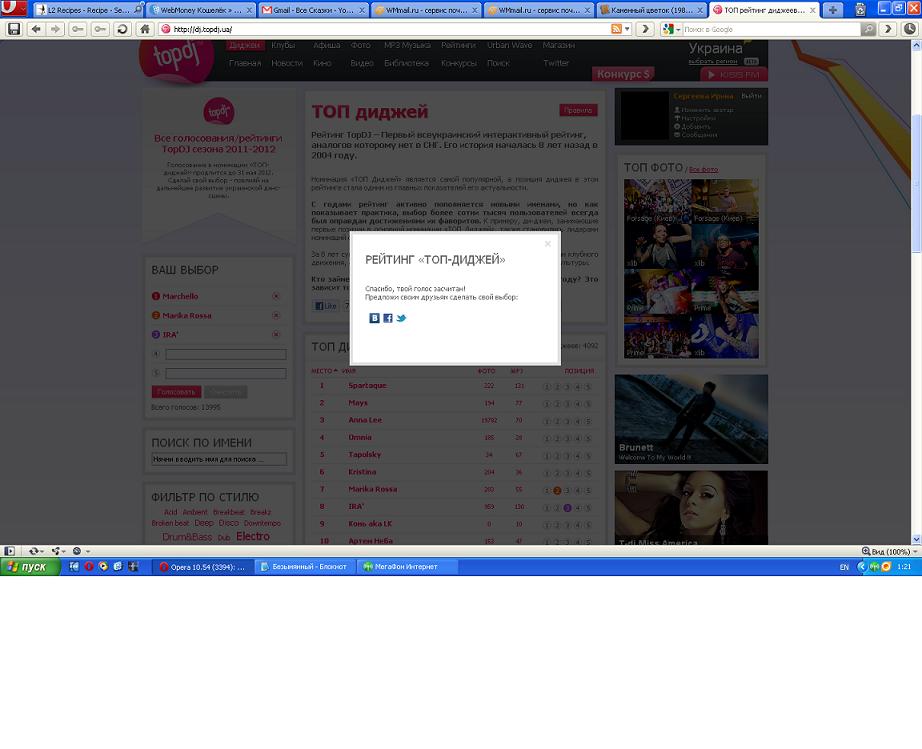922x749 pixels.
Task: Click the address bar URL field
Action: [x=388, y=29]
